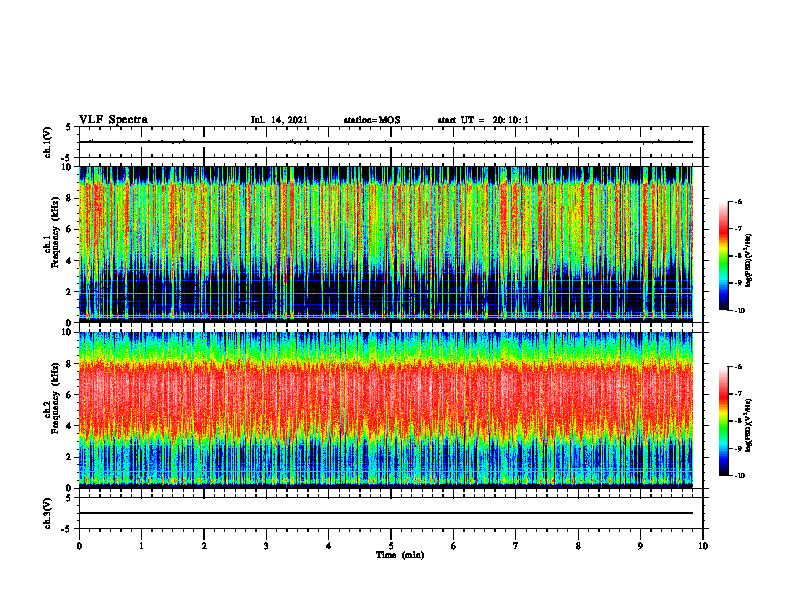Click the ch.1 colorbar "-10" tick label
Viewport: 792px width, 612px height.
[739, 311]
